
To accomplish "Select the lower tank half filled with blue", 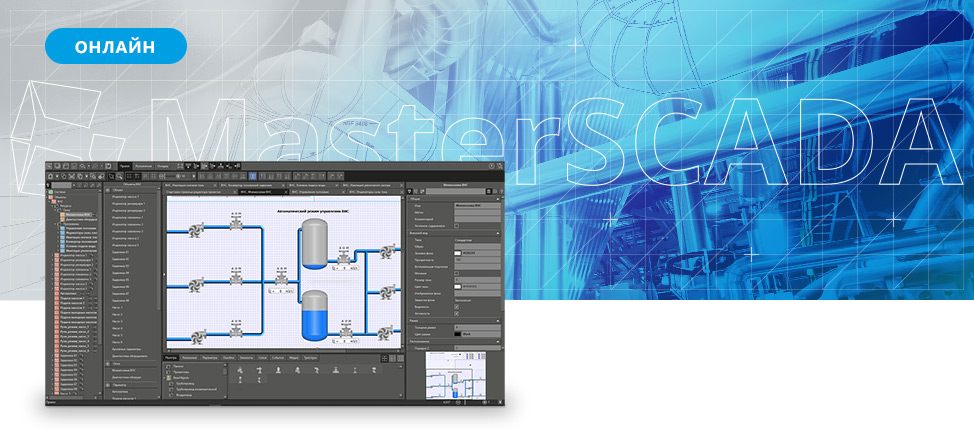I will tap(314, 316).
